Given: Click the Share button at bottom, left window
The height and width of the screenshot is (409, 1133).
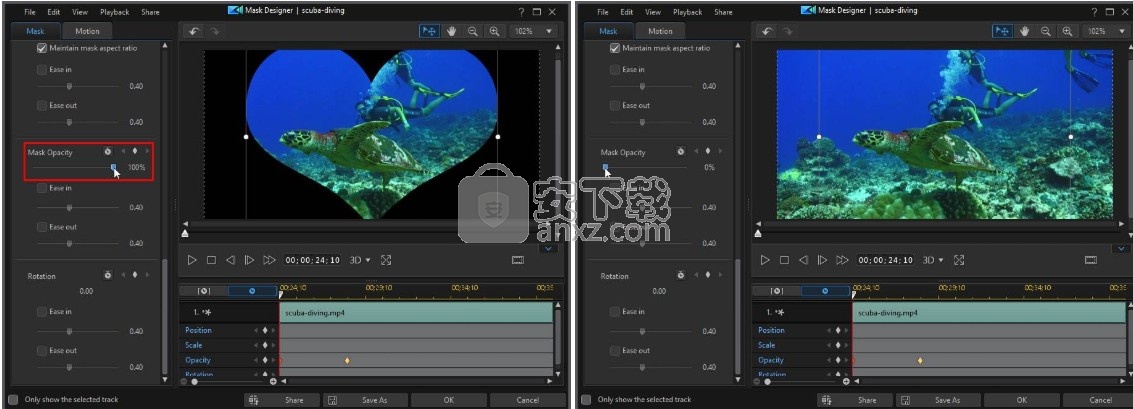Looking at the screenshot, I should click(x=283, y=400).
